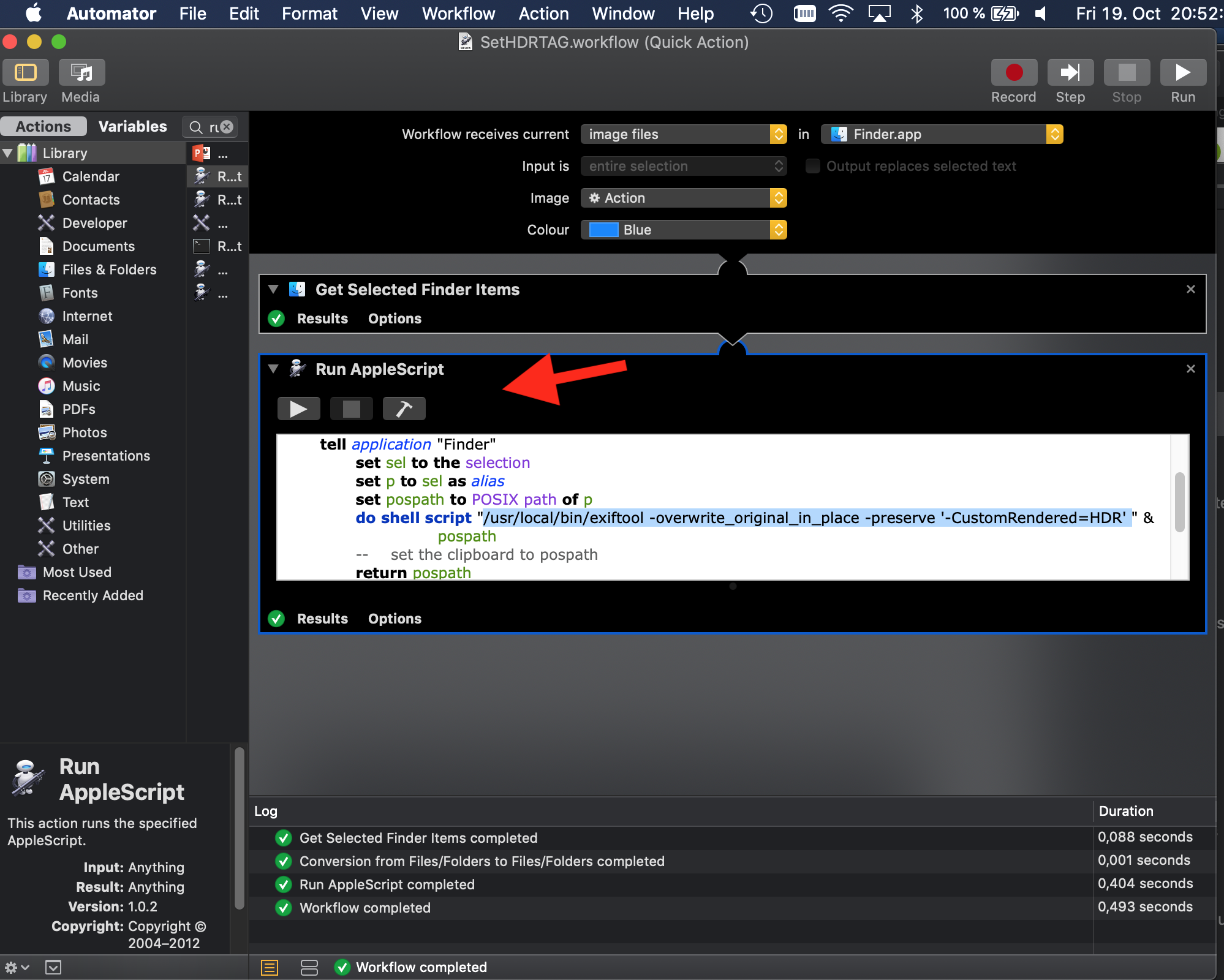Compile script with the hammer icon

click(404, 409)
